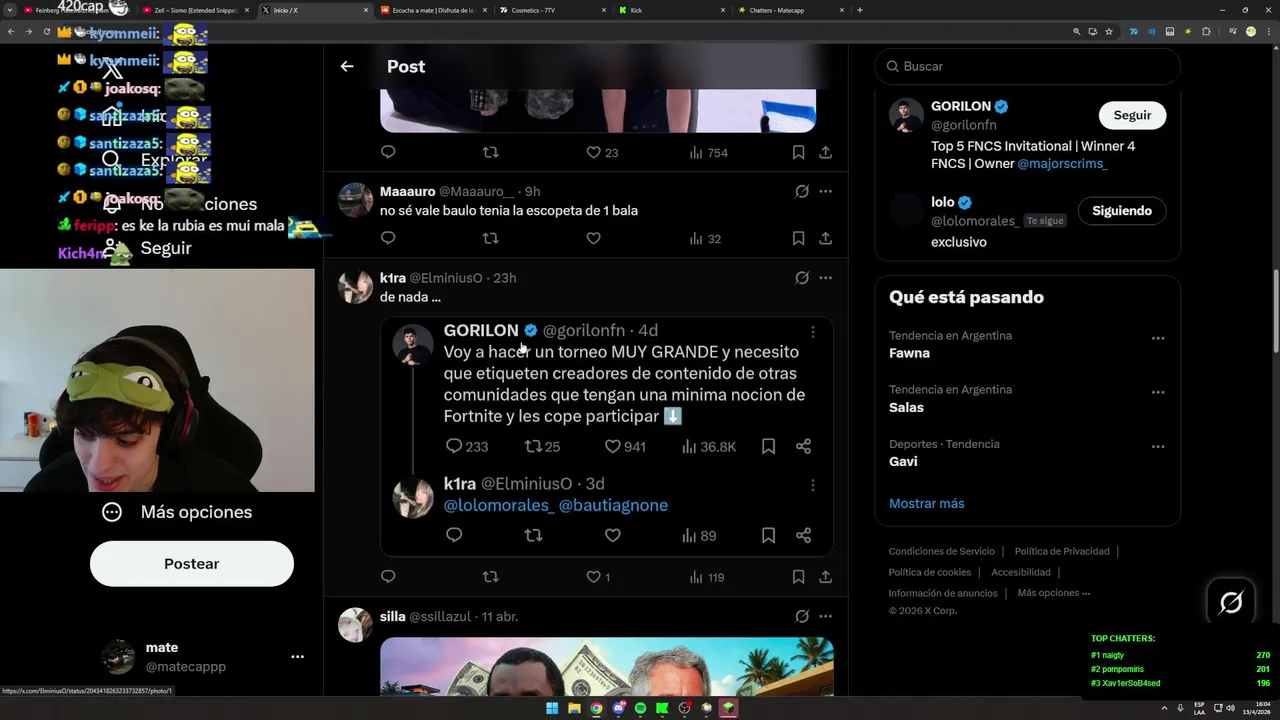Bookmark Maaauro's comment
The height and width of the screenshot is (720, 1280).
pos(798,238)
